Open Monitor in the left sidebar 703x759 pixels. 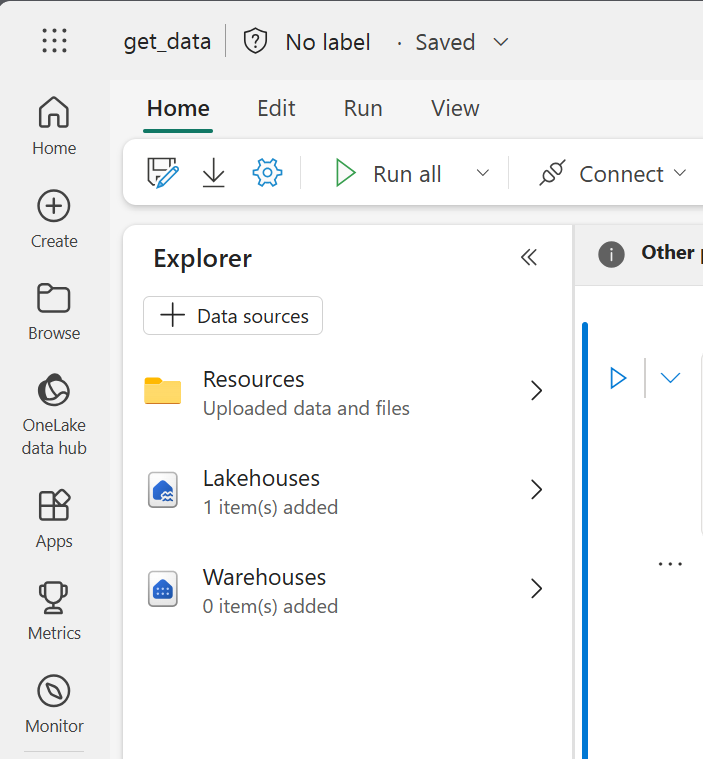tap(54, 704)
